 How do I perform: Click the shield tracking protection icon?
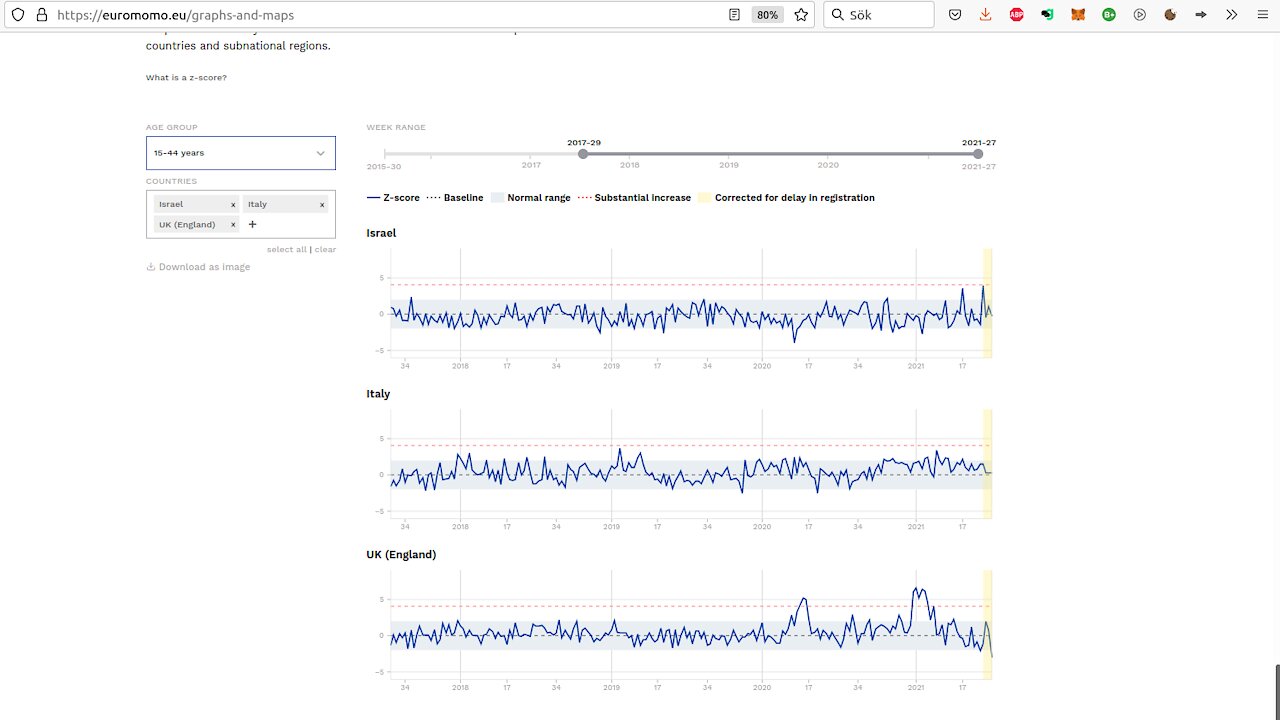point(17,15)
